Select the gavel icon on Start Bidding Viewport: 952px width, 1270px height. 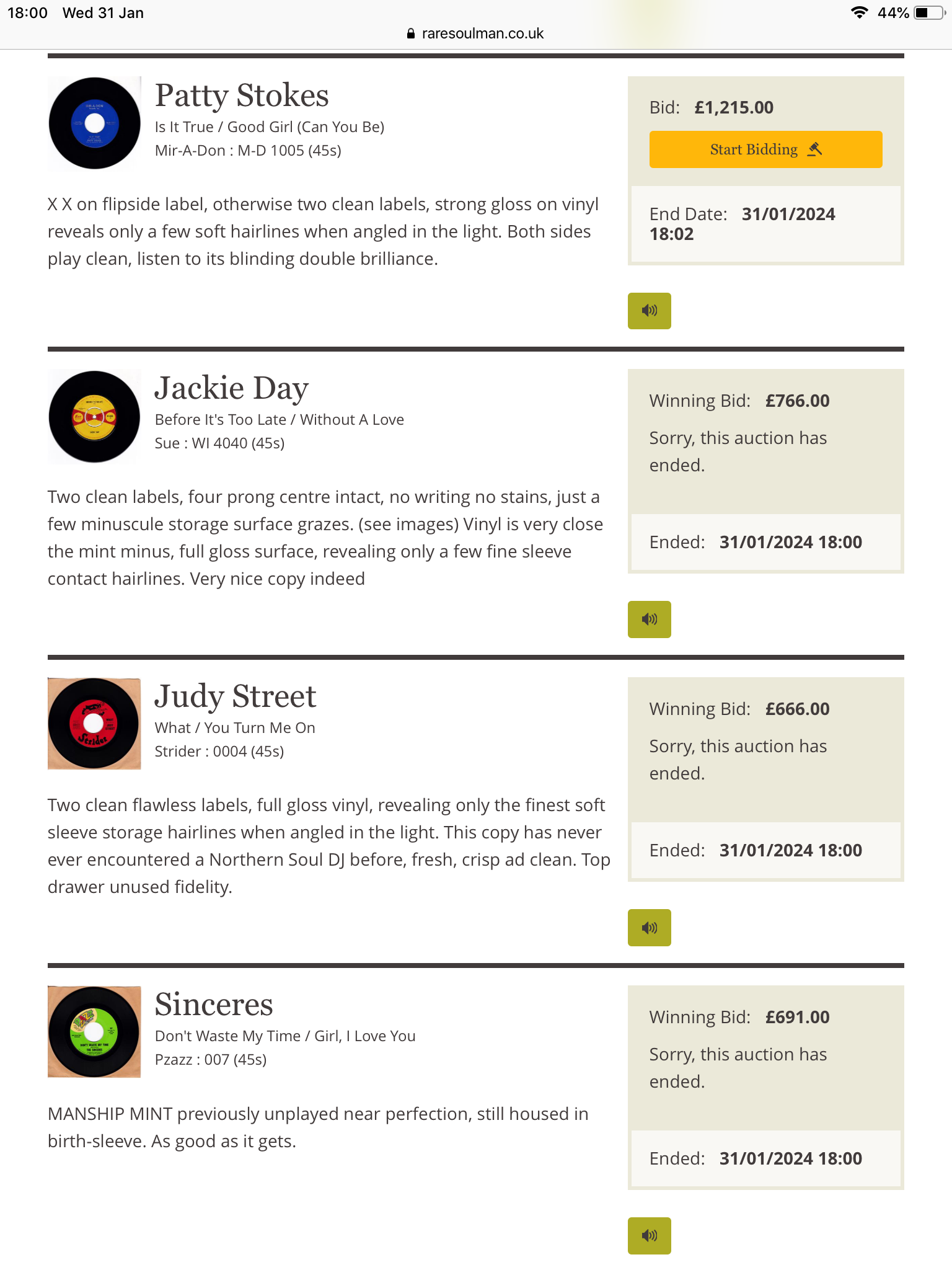(x=814, y=149)
